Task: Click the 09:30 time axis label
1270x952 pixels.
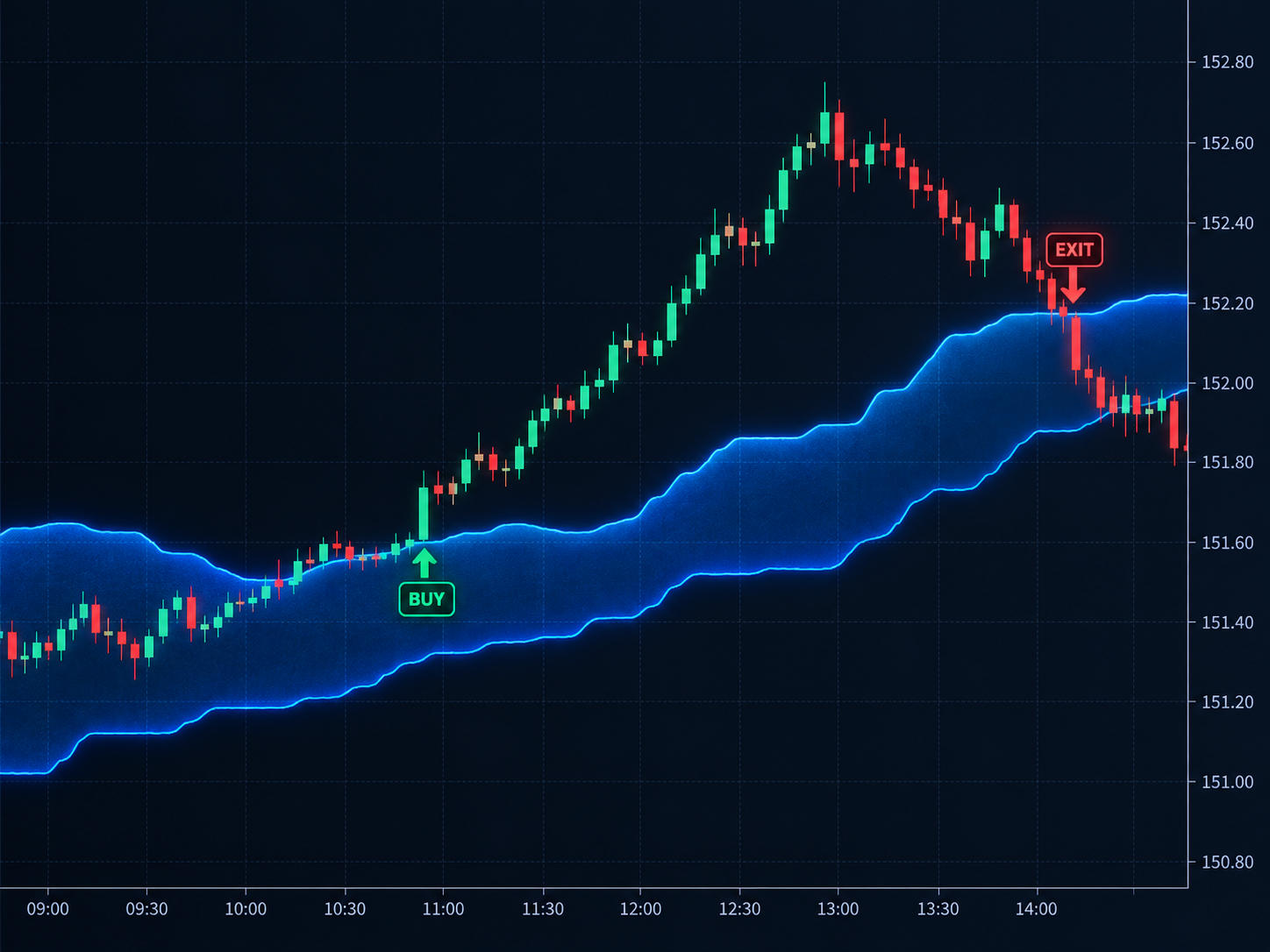Action: click(x=146, y=909)
